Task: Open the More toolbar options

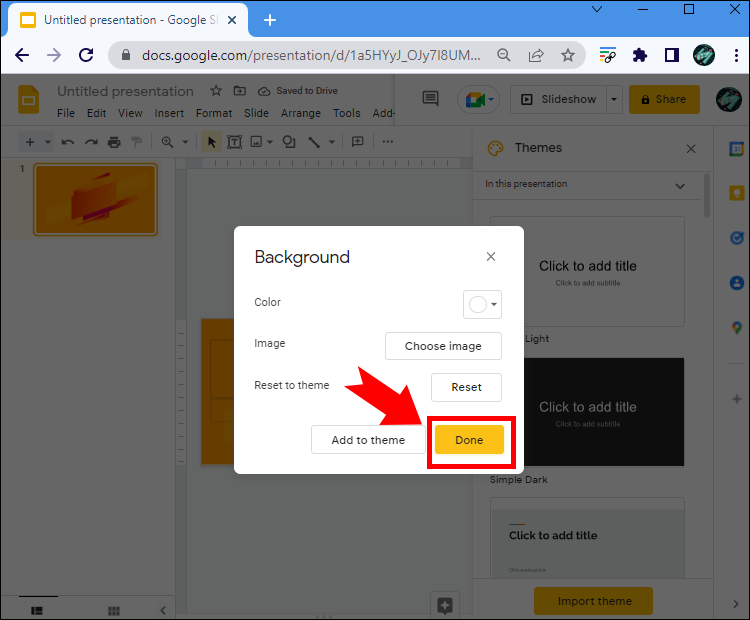Action: pos(388,142)
